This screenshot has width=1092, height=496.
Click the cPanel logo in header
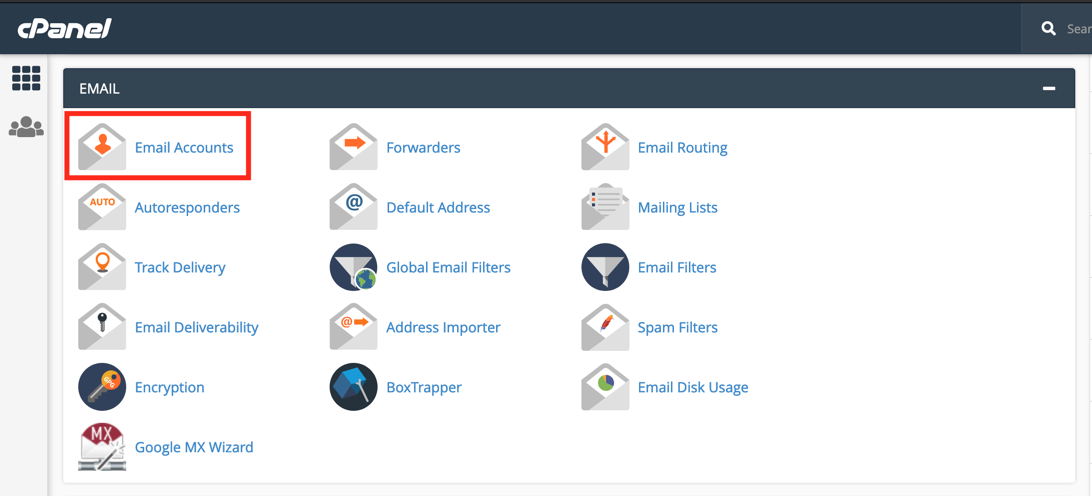coord(64,29)
